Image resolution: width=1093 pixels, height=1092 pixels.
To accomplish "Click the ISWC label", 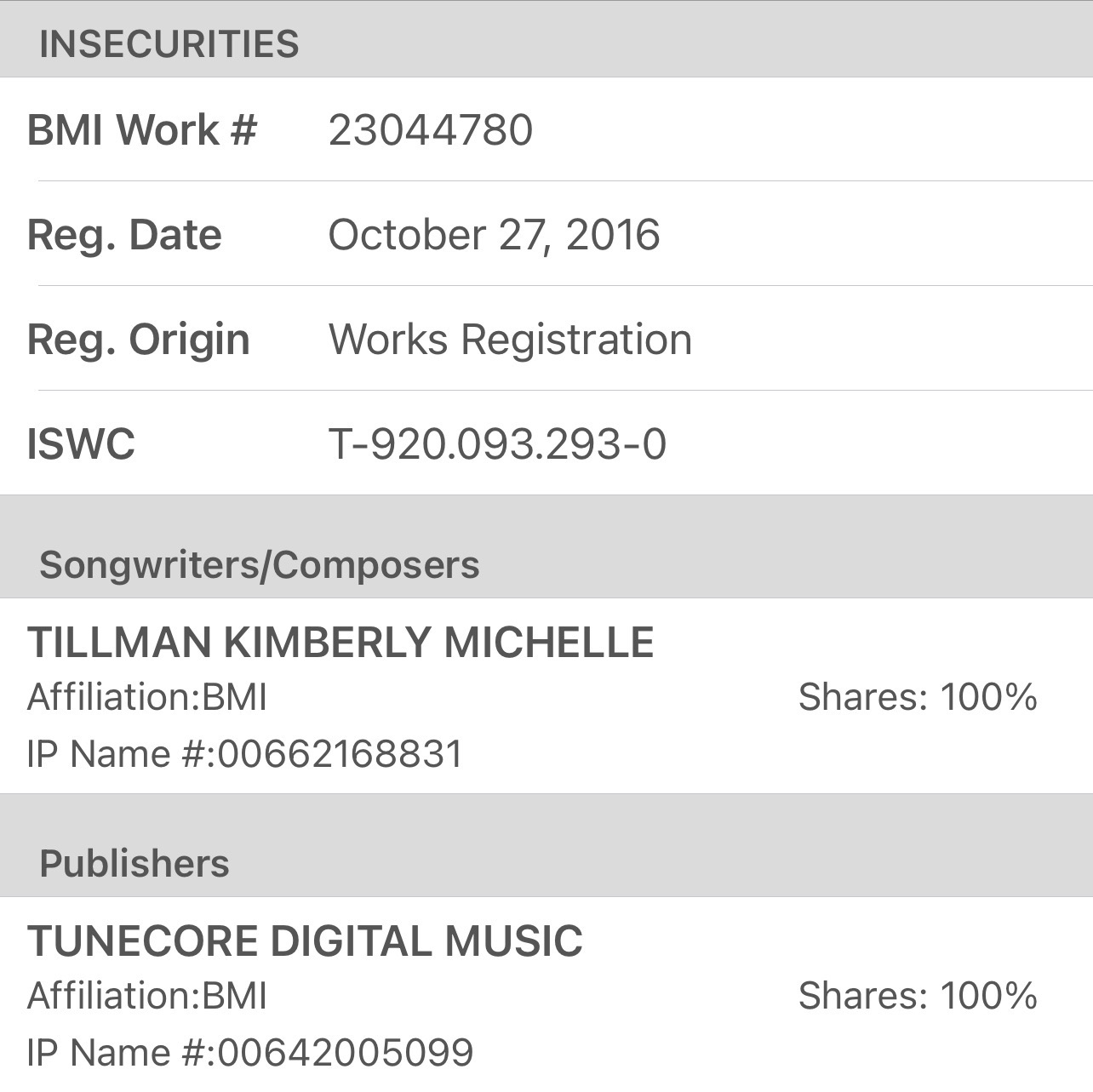I will 81,444.
